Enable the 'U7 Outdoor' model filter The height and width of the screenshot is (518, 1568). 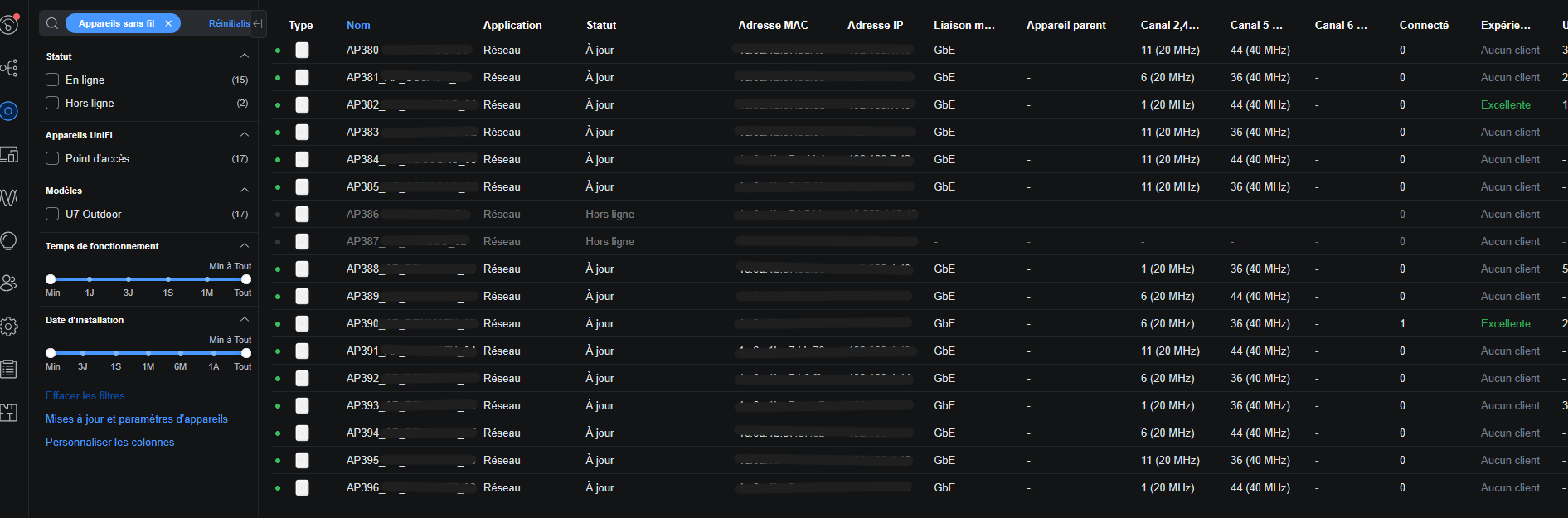52,214
